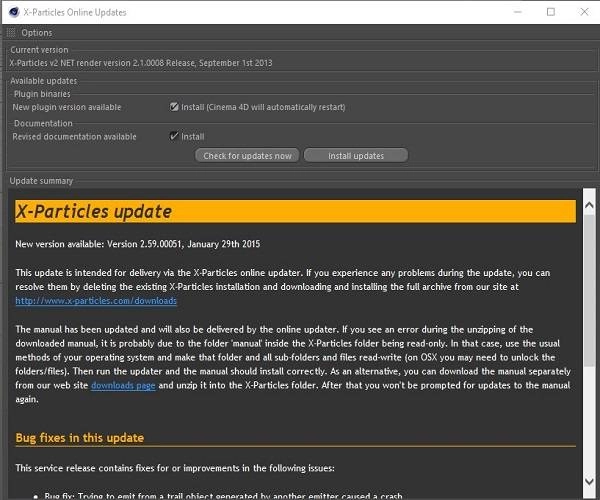Close the X-Particles Online Updates window

[x=584, y=12]
